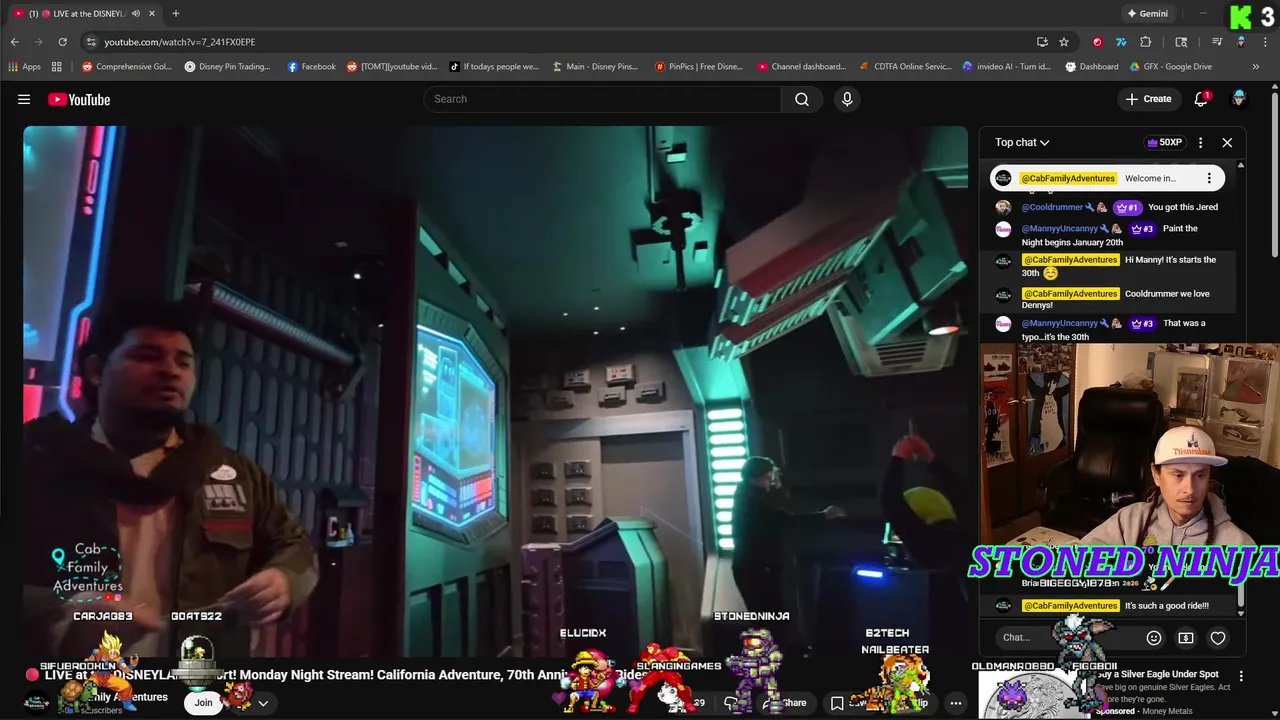Open Main - Disney Pins bookmark
Screen dimensions: 1280x720
pyautogui.click(x=595, y=67)
